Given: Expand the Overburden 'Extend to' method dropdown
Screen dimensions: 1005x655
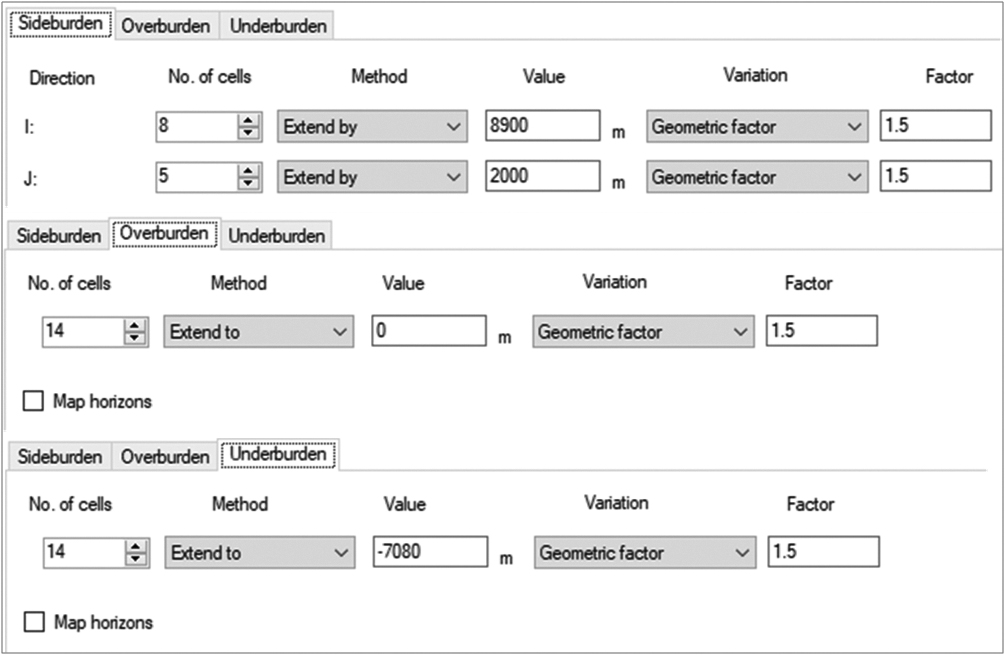Looking at the screenshot, I should click(x=258, y=332).
